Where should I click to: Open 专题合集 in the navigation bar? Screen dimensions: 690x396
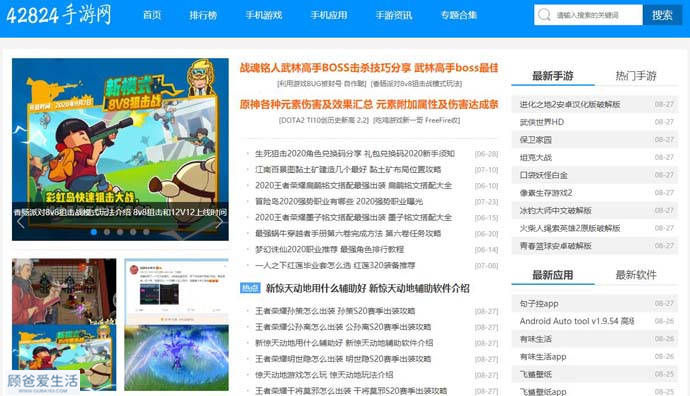459,15
